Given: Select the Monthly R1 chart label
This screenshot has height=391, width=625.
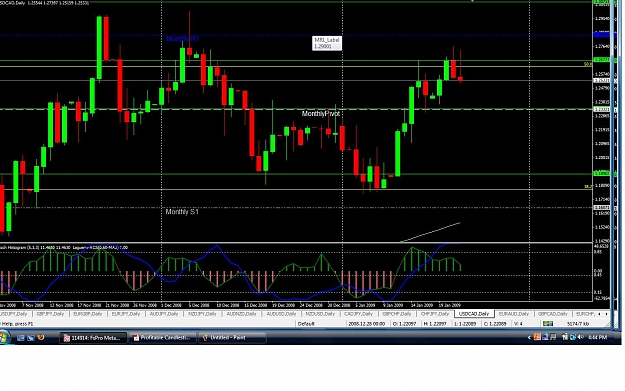Looking at the screenshot, I should pos(182,39).
